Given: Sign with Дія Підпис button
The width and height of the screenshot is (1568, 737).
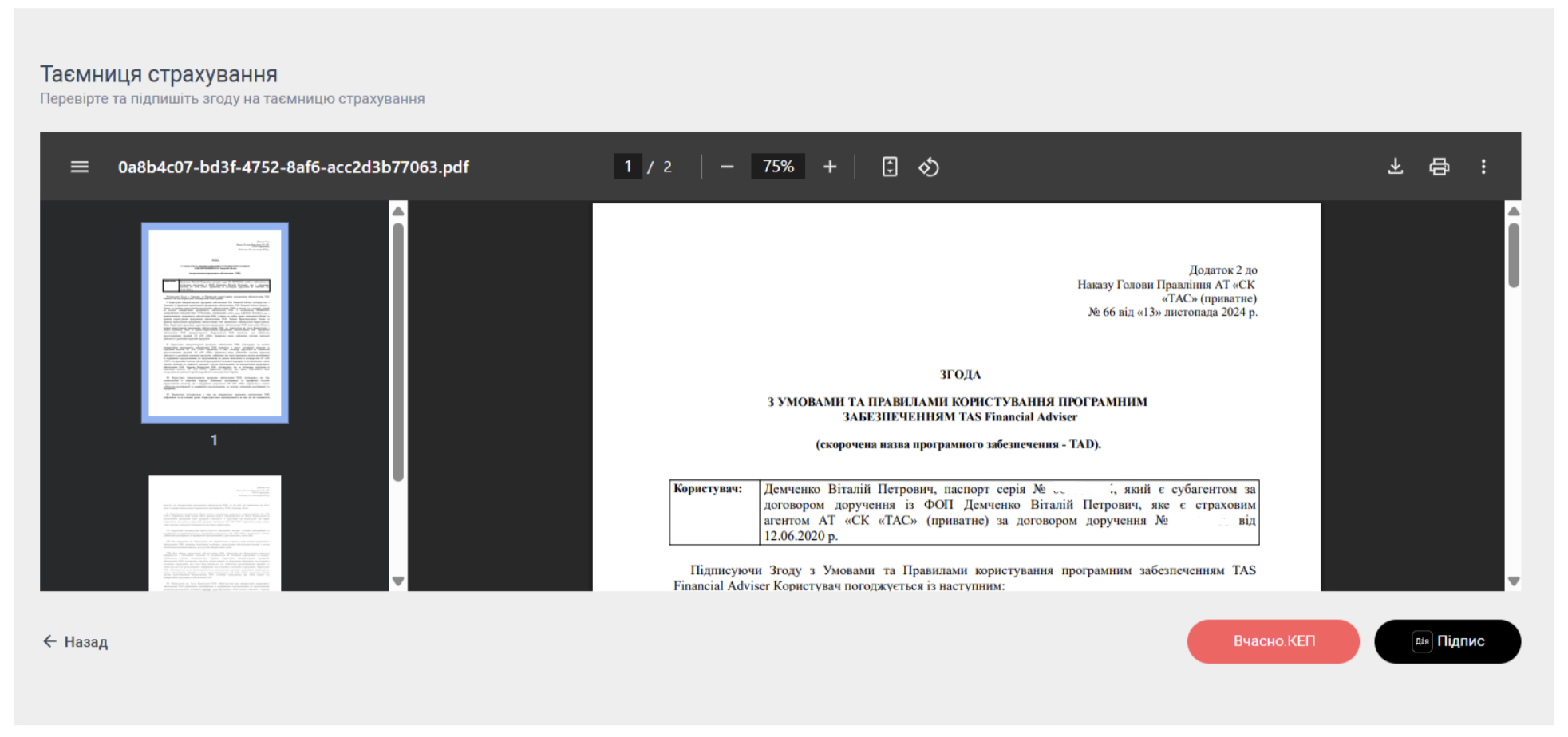Looking at the screenshot, I should click(1447, 641).
